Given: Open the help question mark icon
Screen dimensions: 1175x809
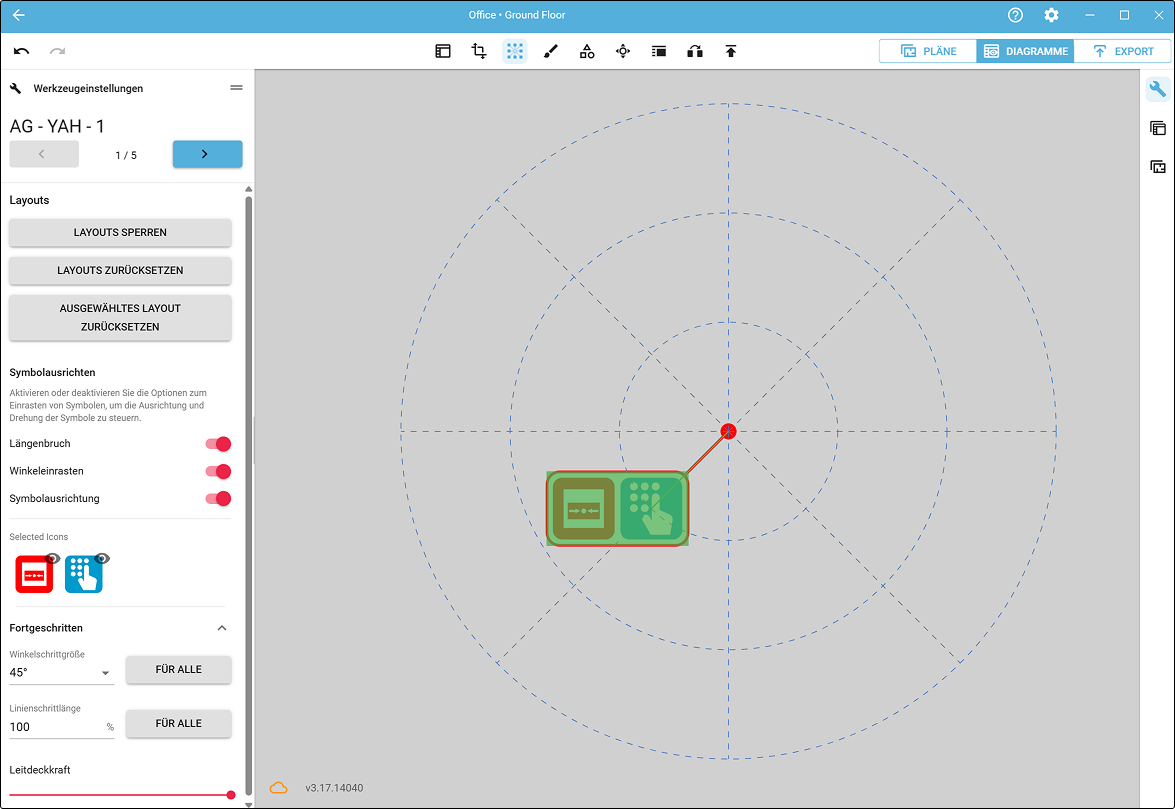Looking at the screenshot, I should point(1015,15).
